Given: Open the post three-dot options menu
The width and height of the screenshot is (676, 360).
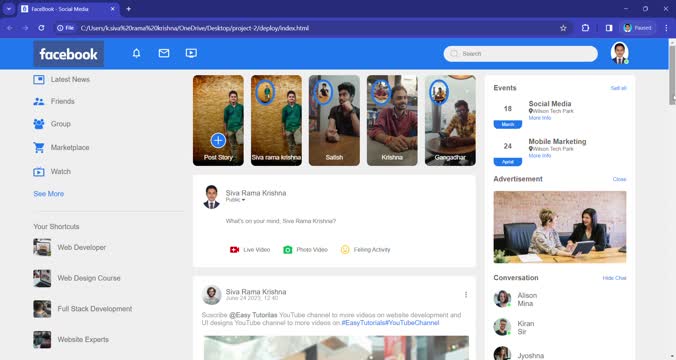Looking at the screenshot, I should 466,294.
